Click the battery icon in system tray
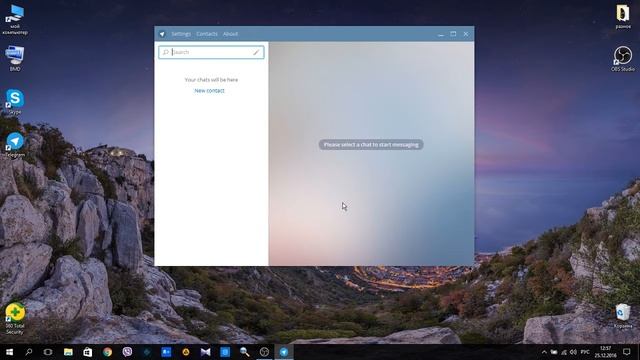The image size is (640, 360). [554, 352]
